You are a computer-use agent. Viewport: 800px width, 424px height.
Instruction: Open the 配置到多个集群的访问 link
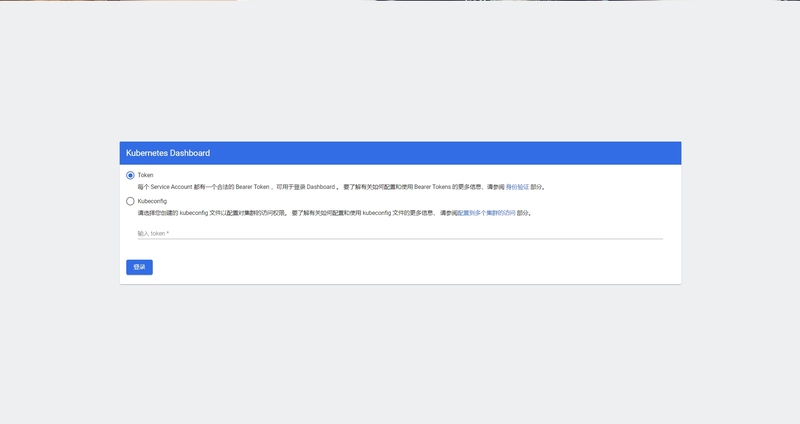486,213
